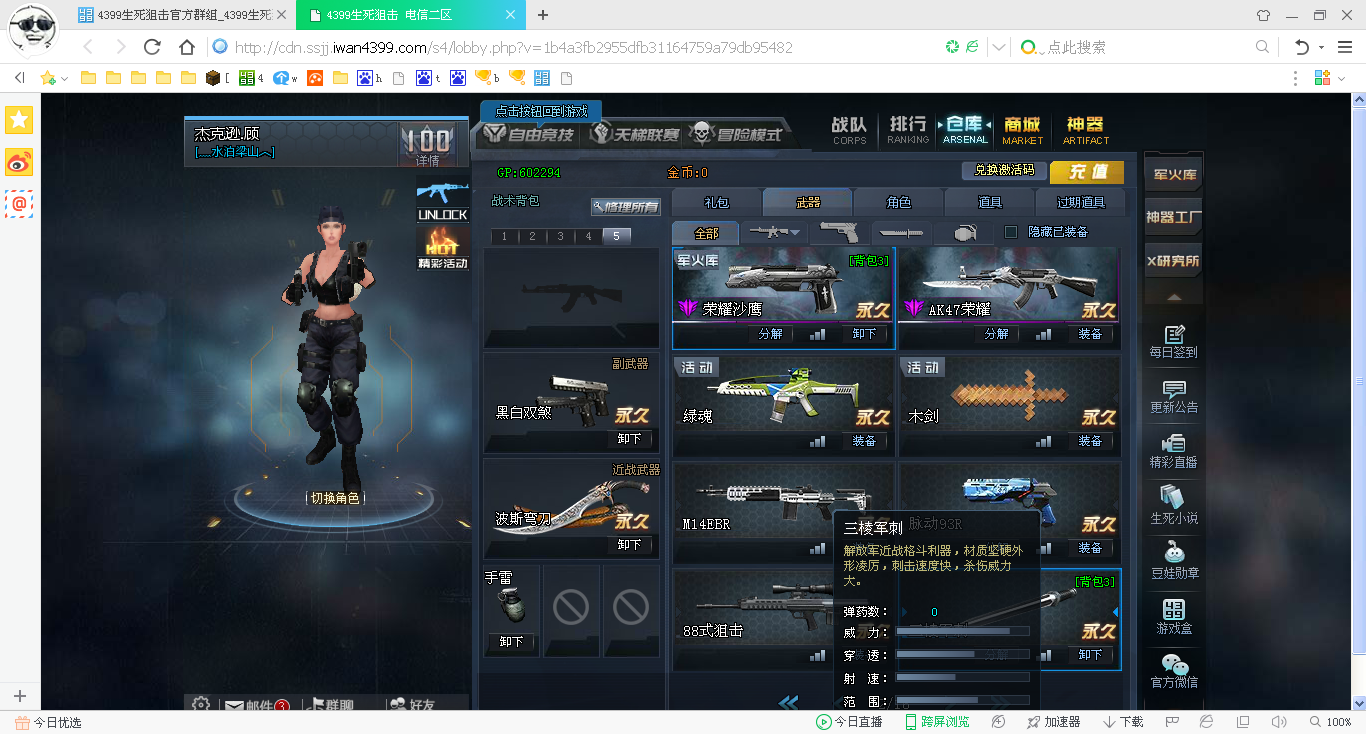Toggle 跨屏浏览 in status bar
Image resolution: width=1366 pixels, height=734 pixels.
click(x=935, y=722)
